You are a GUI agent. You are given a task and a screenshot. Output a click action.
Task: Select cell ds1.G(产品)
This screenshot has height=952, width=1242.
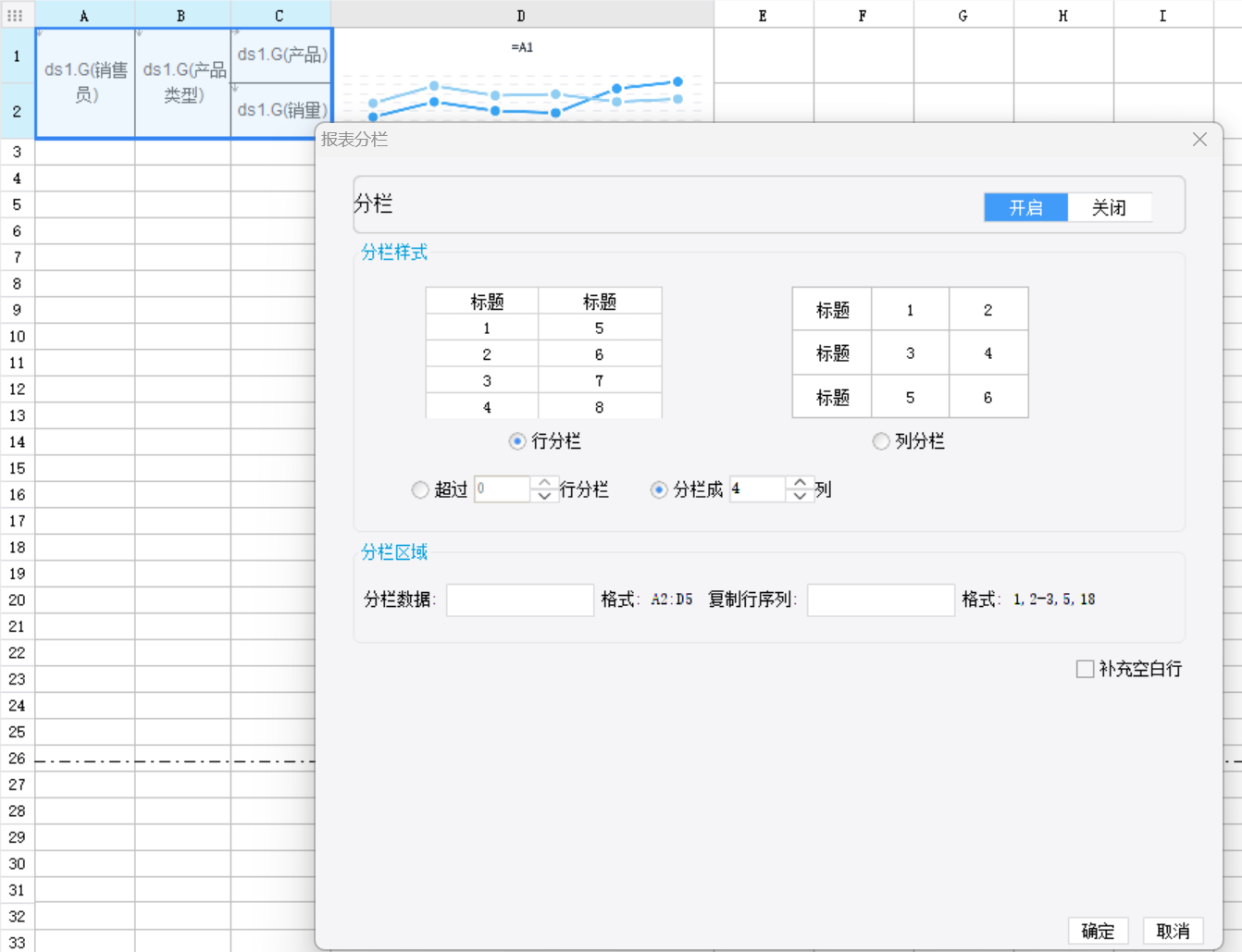click(281, 56)
